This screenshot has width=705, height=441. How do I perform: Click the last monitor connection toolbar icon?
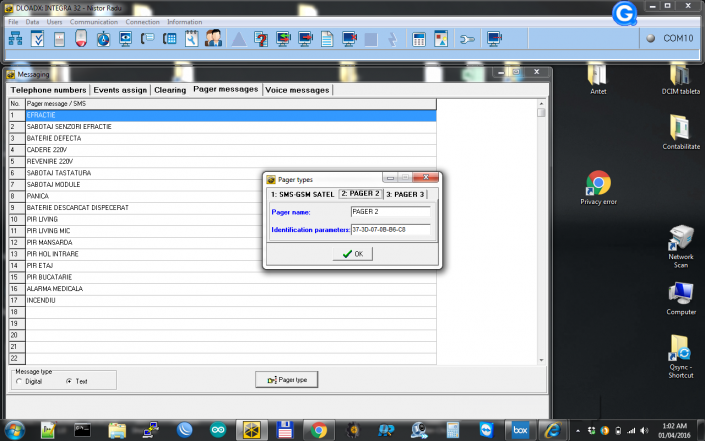494,39
